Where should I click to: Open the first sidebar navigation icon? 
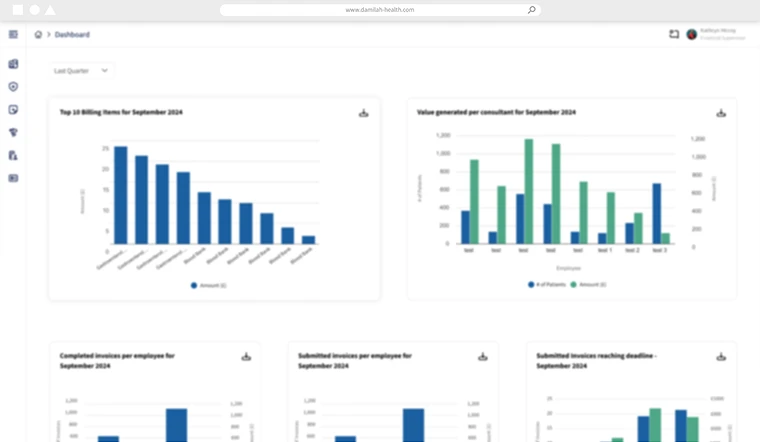pyautogui.click(x=13, y=64)
